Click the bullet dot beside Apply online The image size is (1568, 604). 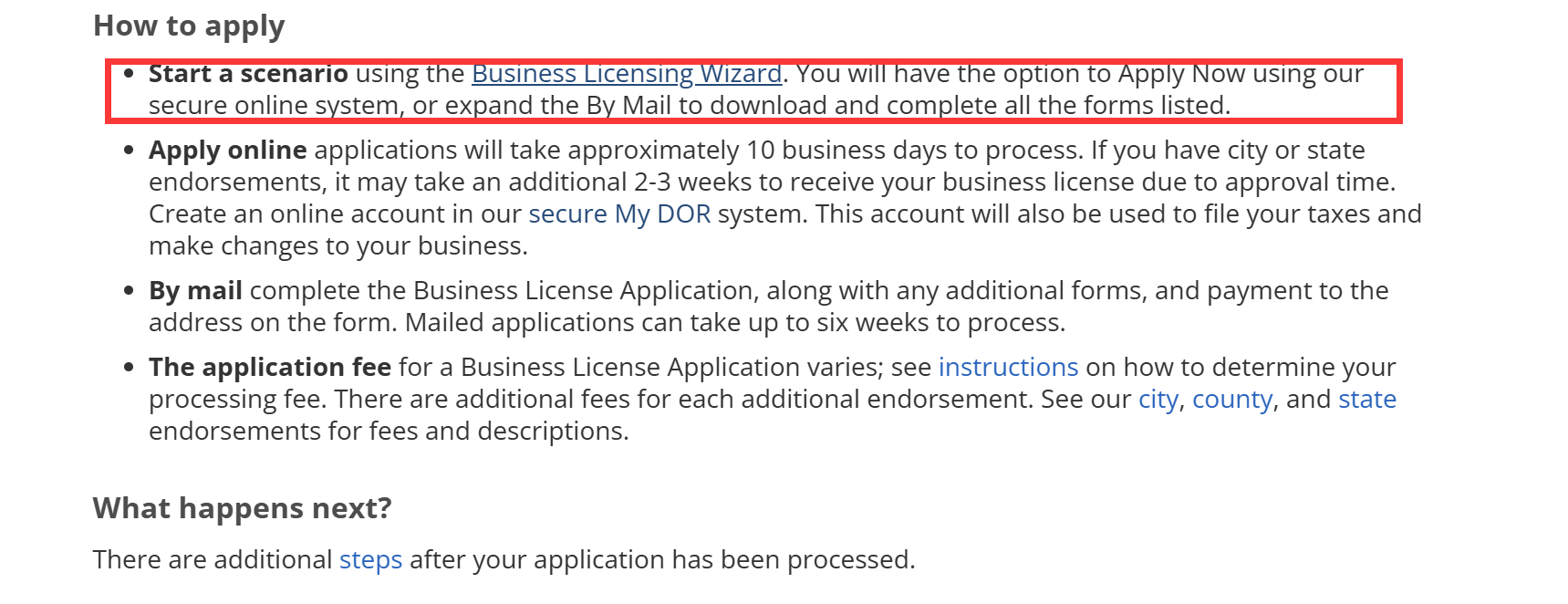point(129,150)
